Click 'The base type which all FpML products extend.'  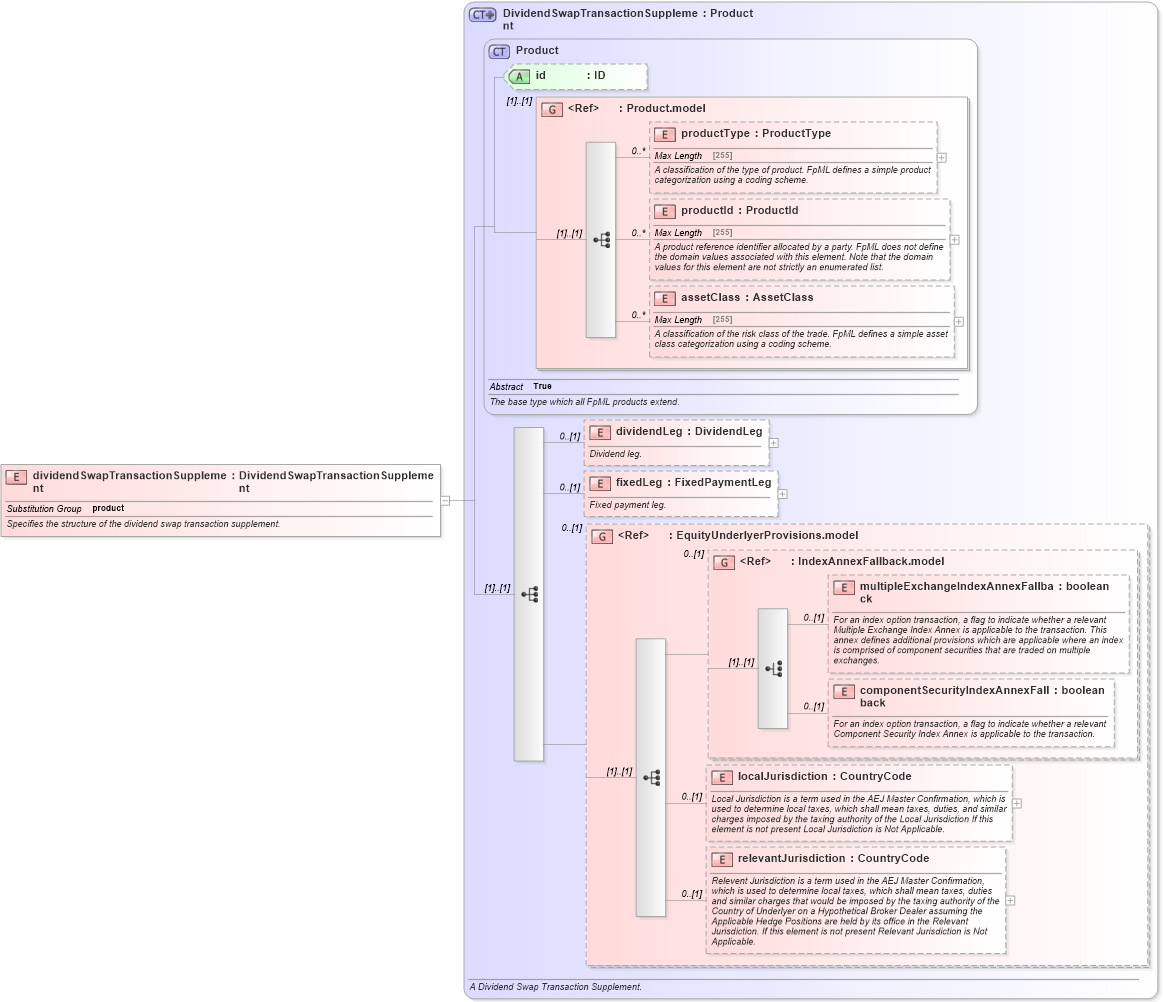tap(584, 402)
